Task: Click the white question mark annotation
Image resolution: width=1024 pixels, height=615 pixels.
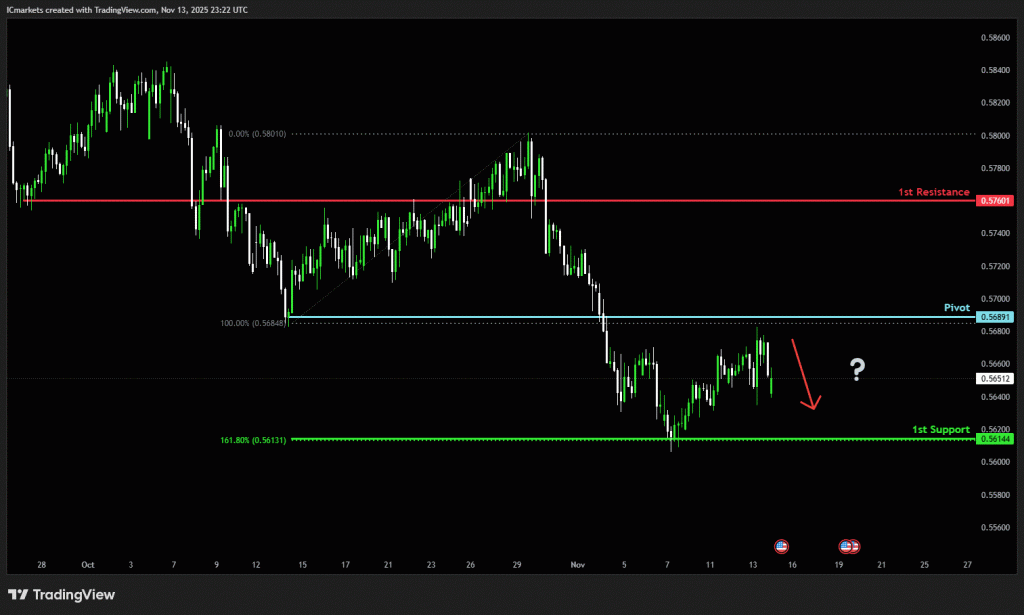Action: [x=857, y=370]
